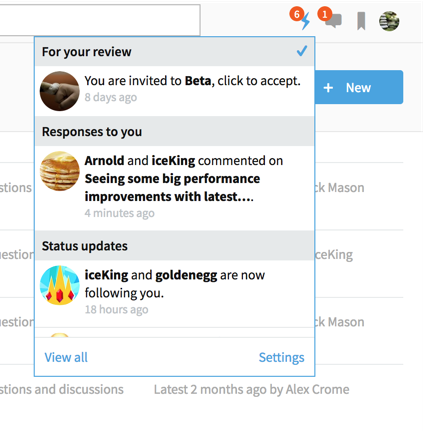
Task: Open notification Settings link
Action: click(282, 357)
